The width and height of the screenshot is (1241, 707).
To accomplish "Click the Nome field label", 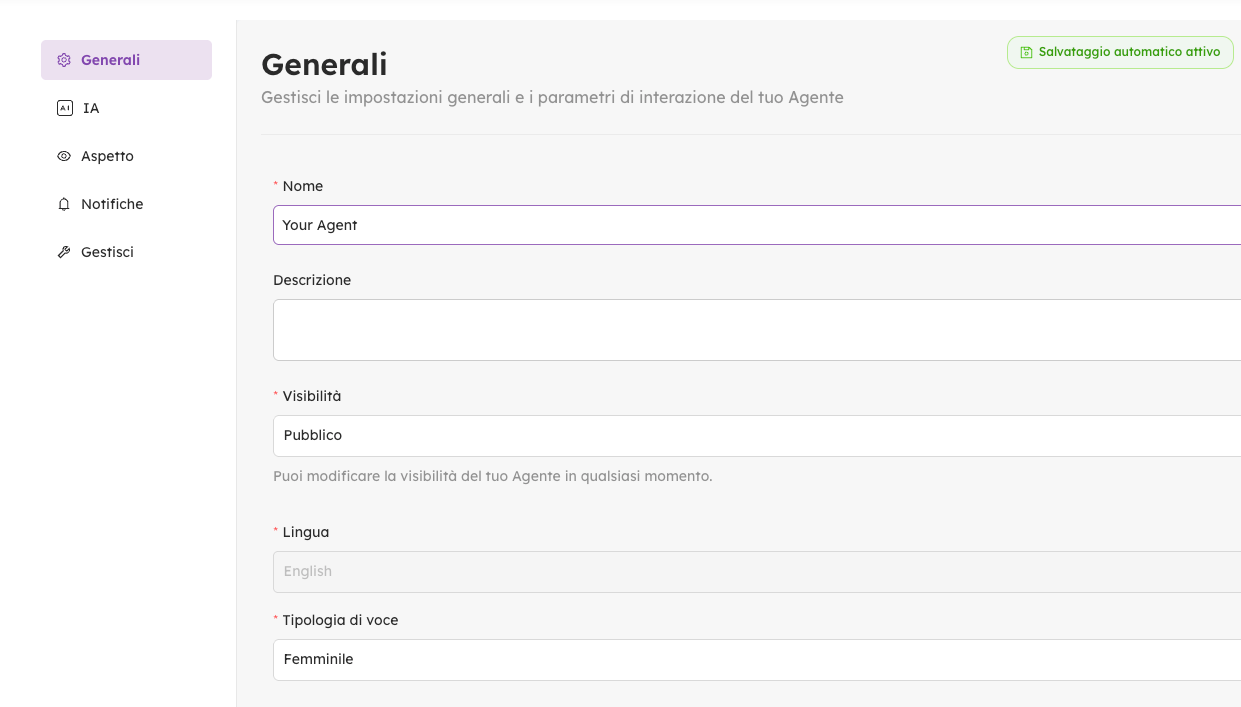I will pos(302,186).
